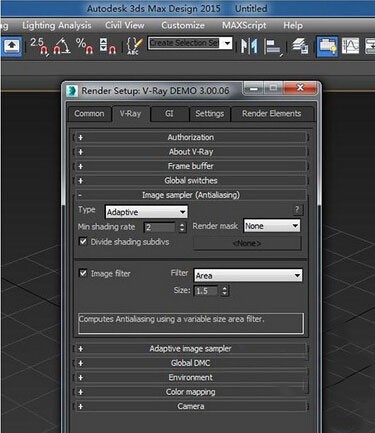Image resolution: width=375 pixels, height=433 pixels.
Task: Open the sampler Type Adaptive dropdown
Action: [x=146, y=212]
